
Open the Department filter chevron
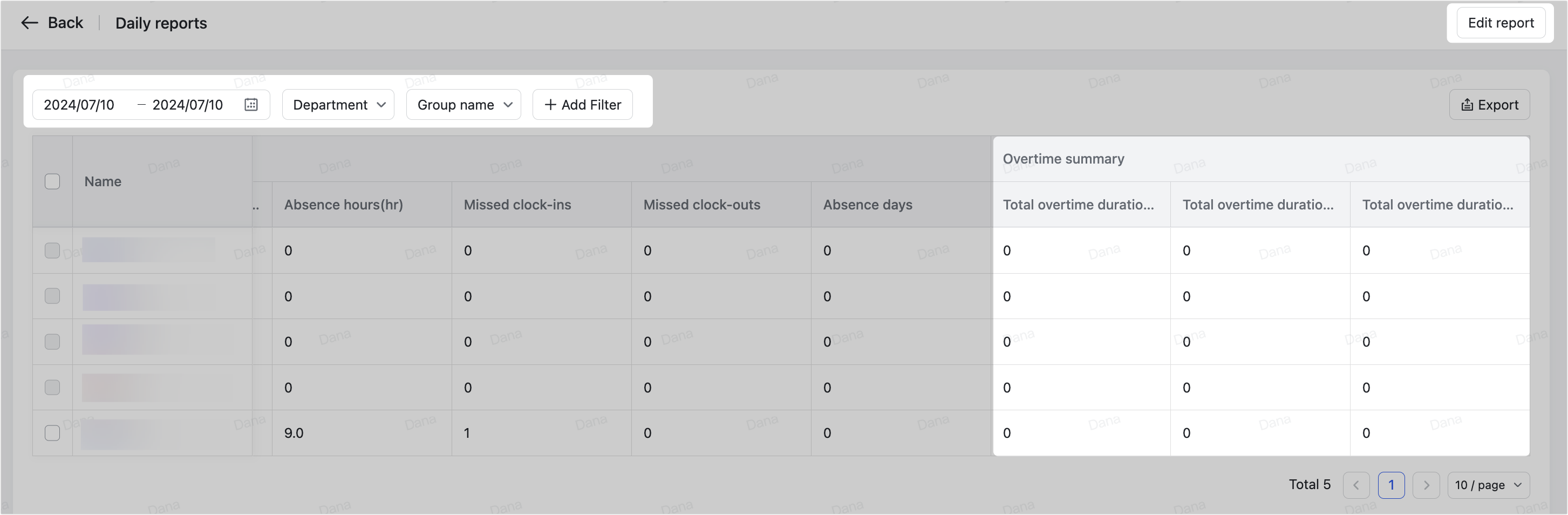pyautogui.click(x=382, y=104)
